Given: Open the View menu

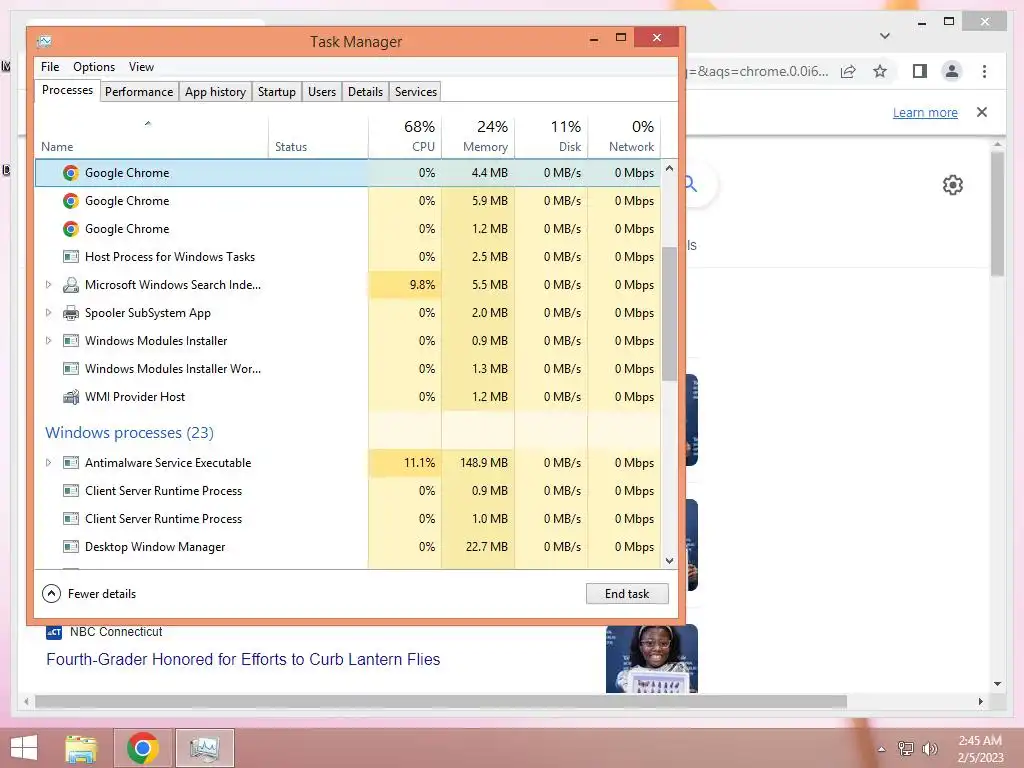Looking at the screenshot, I should pyautogui.click(x=141, y=67).
